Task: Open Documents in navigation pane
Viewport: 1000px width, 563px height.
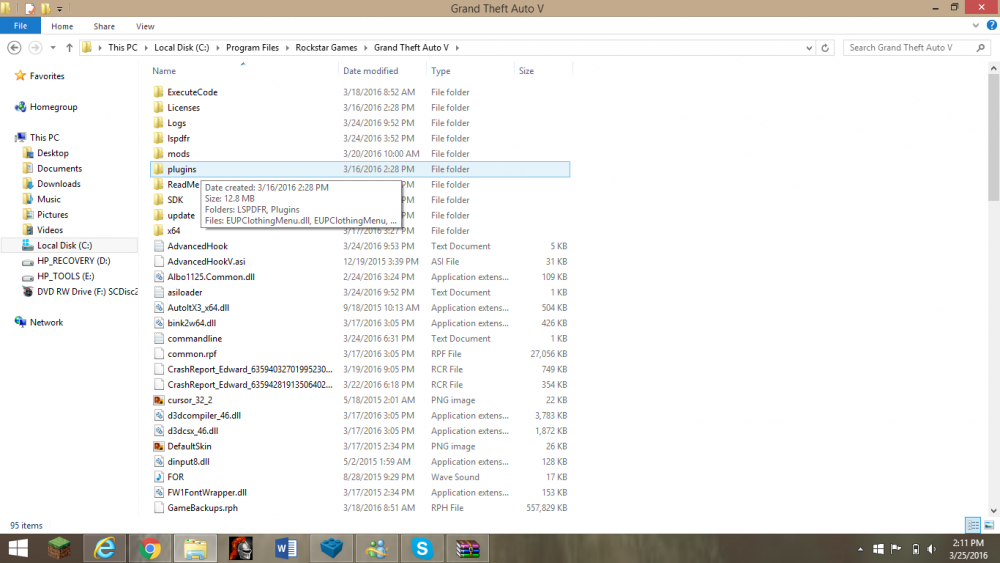Action: 59,168
